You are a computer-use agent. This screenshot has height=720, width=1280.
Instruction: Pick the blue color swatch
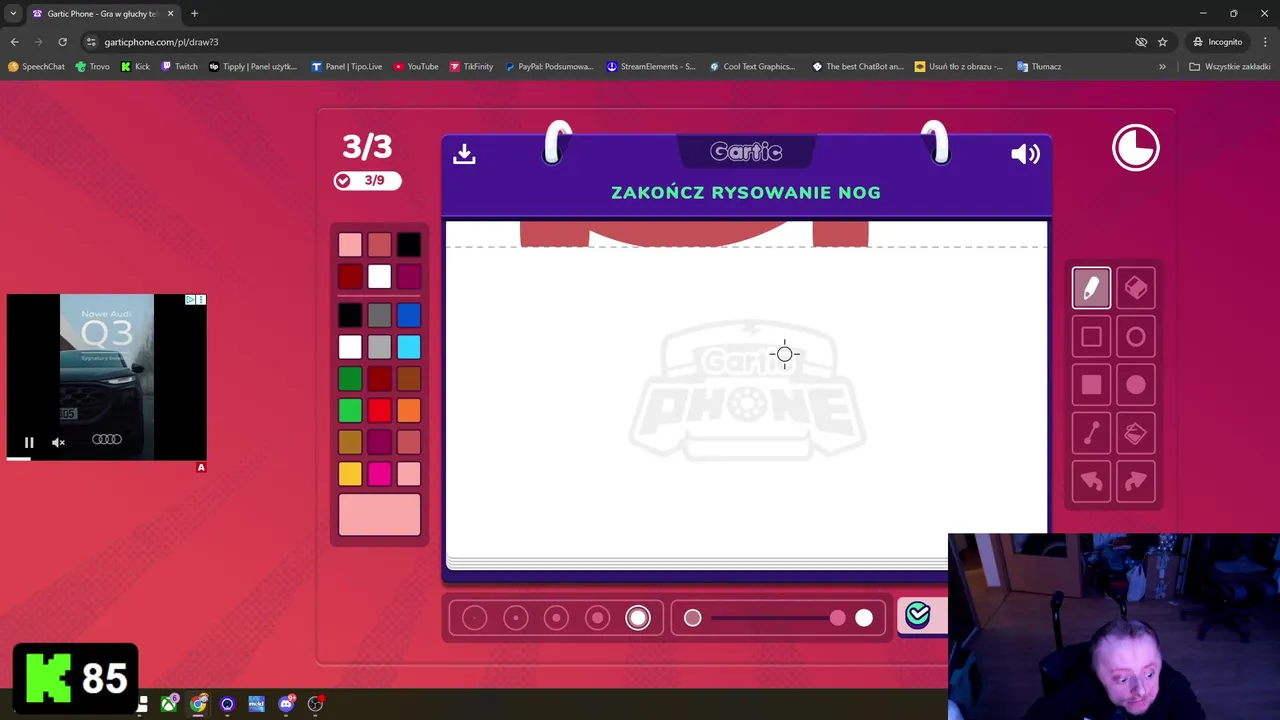click(x=408, y=316)
